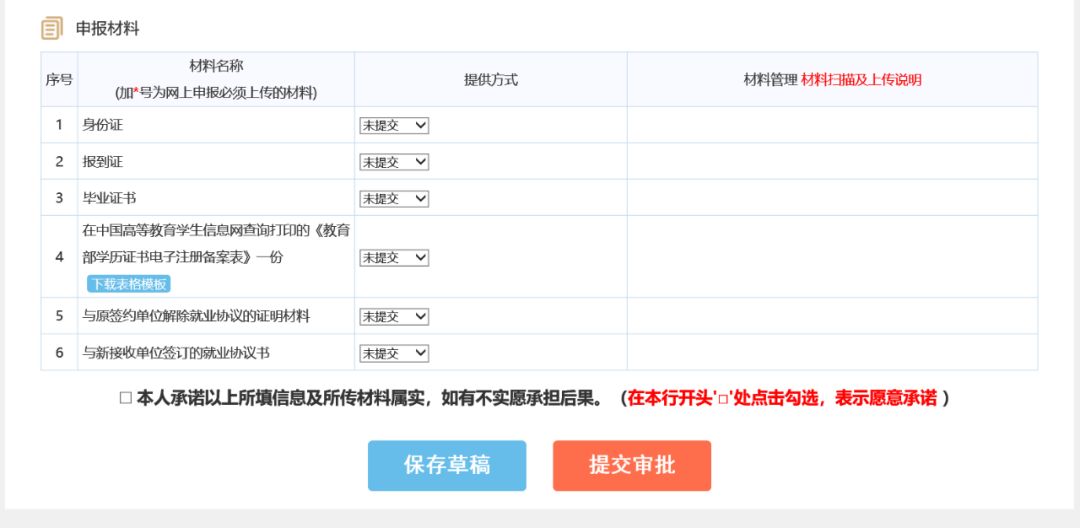Click the 与新接收单位签订的就业协议书 text
Screen dimensions: 1080x528
coord(176,353)
